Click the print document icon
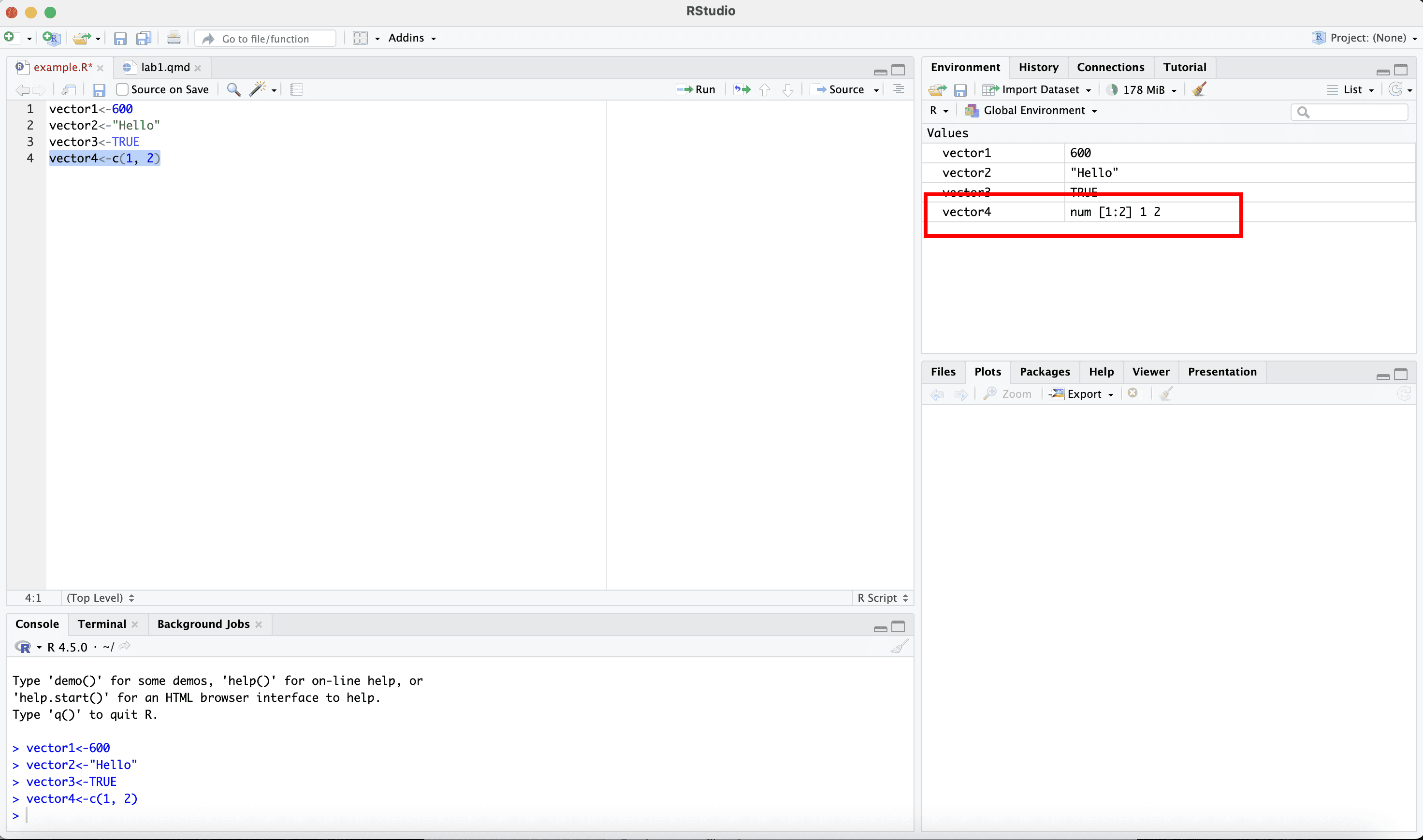 click(x=174, y=39)
